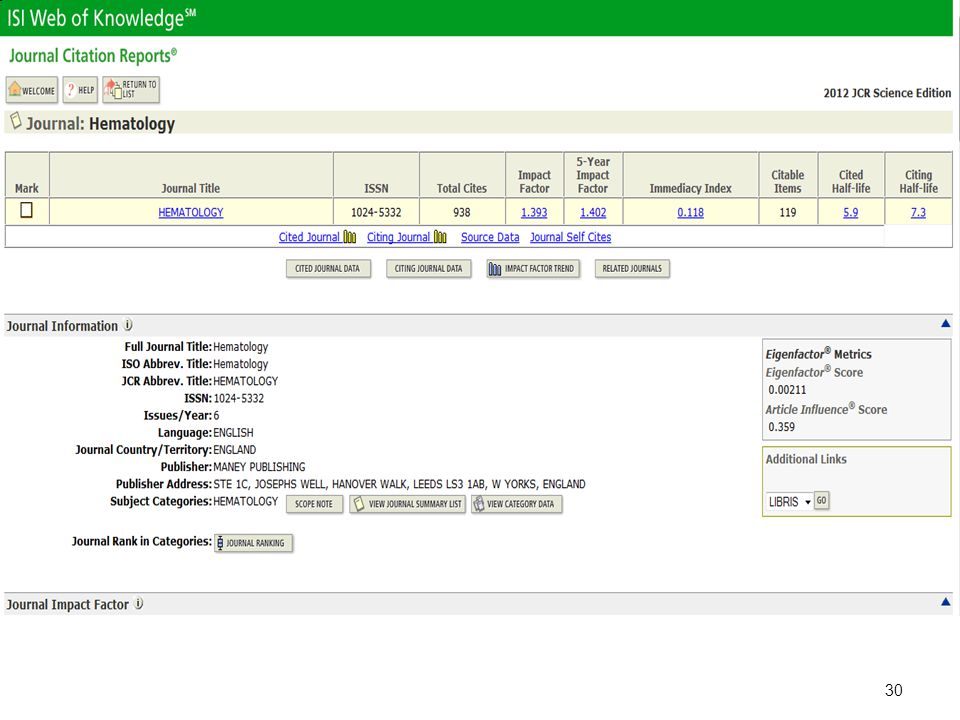This screenshot has height=720, width=960.
Task: Click the Issues/Year value 6
Action: click(216, 415)
